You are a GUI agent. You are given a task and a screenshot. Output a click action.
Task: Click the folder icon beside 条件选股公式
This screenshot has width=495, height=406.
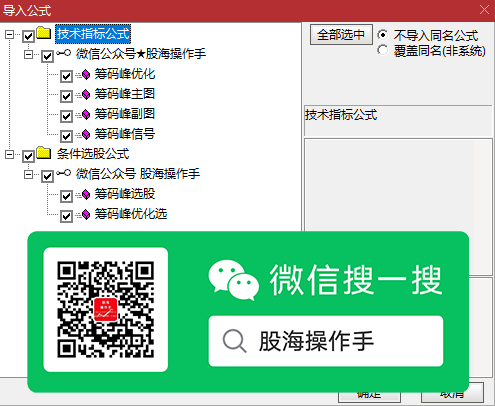44,153
